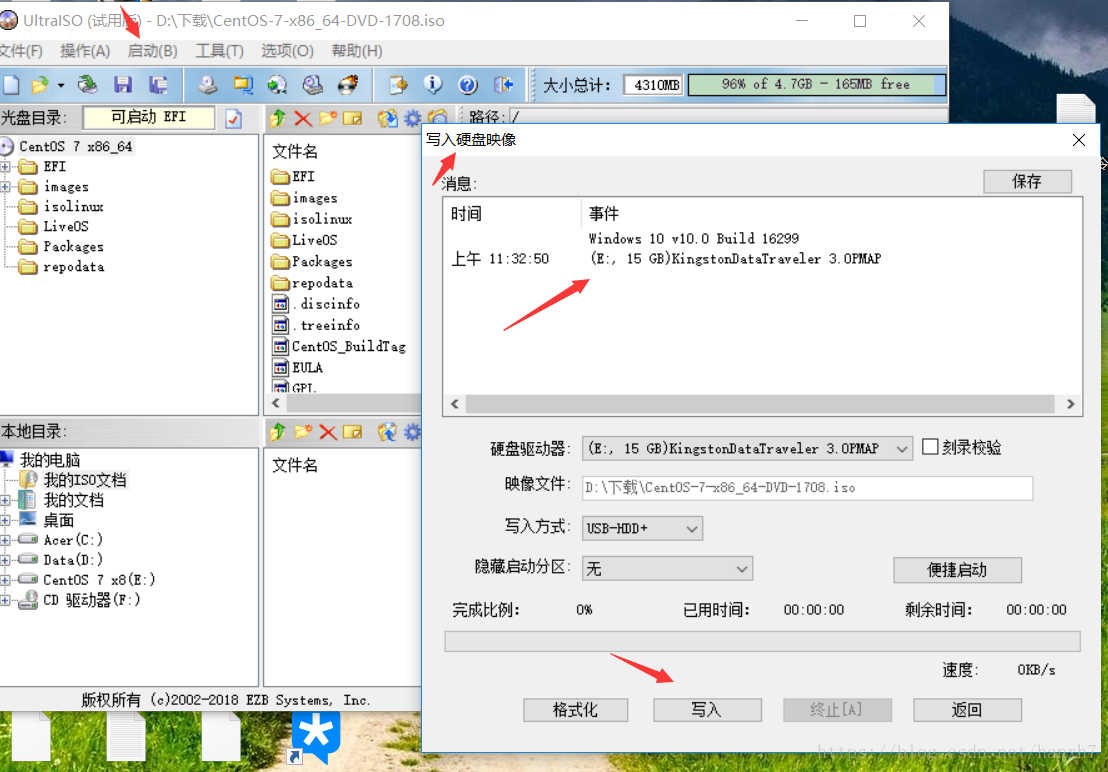Viewport: 1108px width, 772px height.
Task: Click the Up folder icon in local pane toolbar
Action: pos(277,432)
